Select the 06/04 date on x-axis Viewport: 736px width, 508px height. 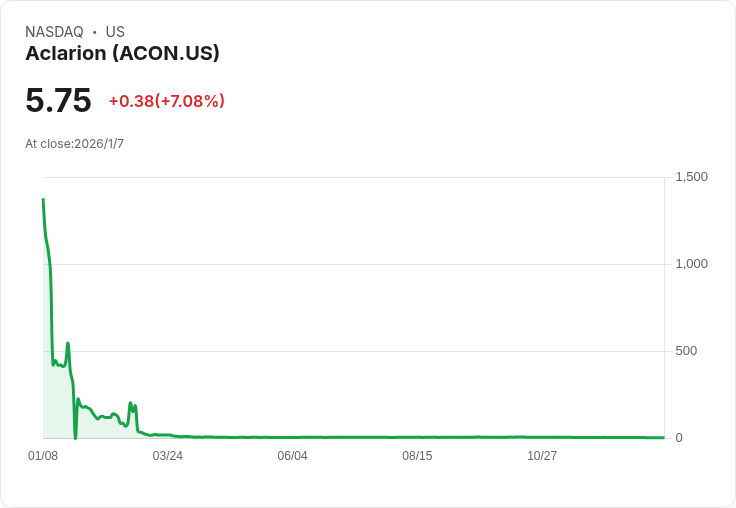(x=292, y=456)
